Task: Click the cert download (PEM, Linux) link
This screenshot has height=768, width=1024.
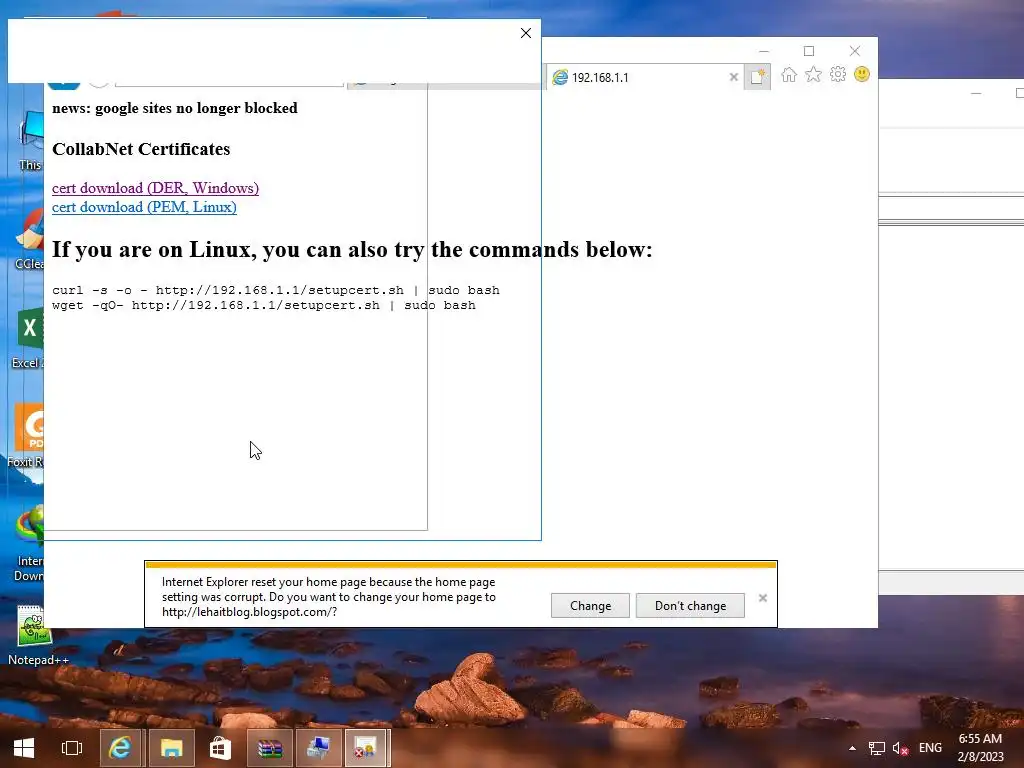Action: tap(144, 207)
